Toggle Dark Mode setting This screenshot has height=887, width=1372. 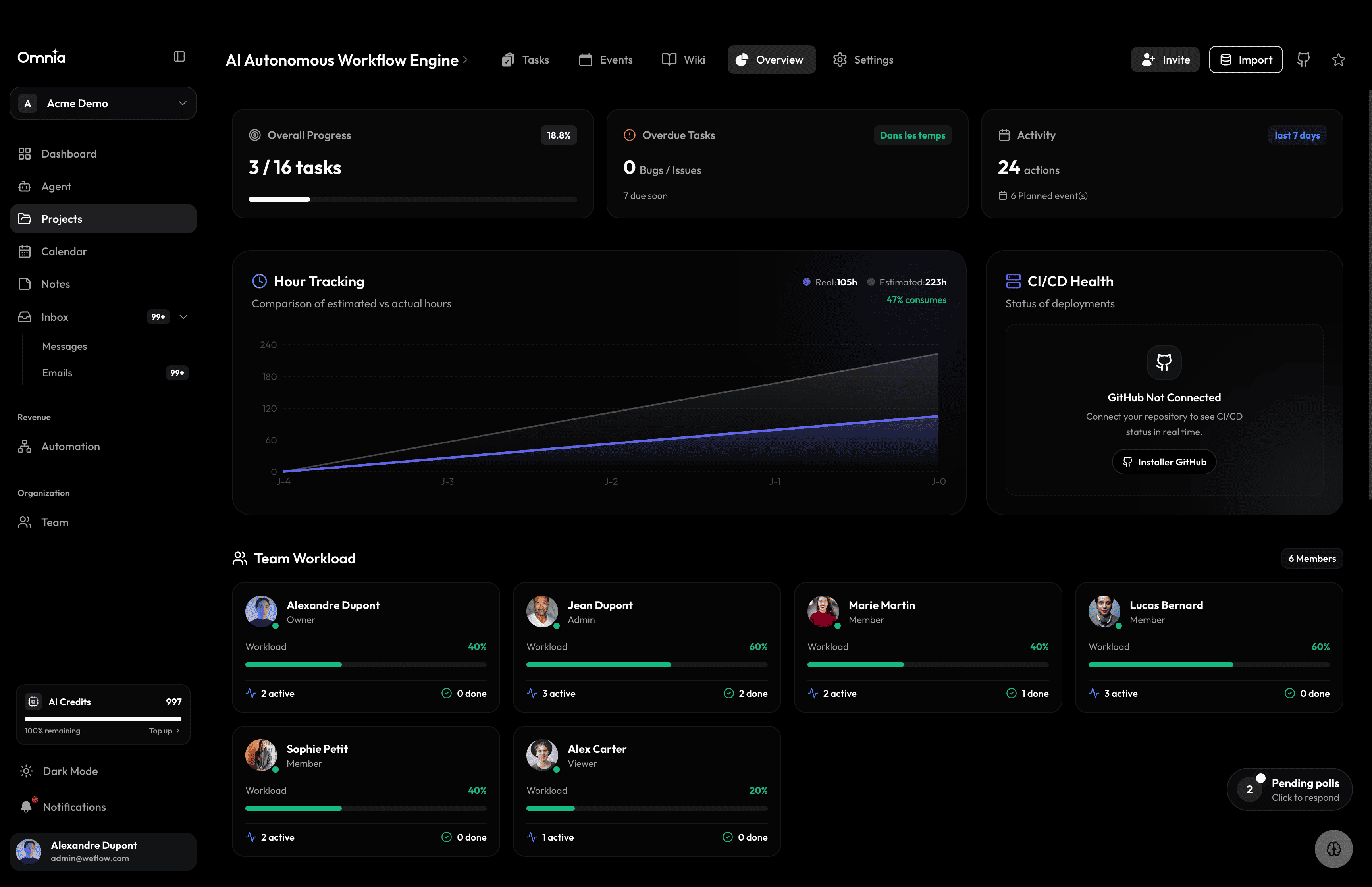(x=59, y=771)
